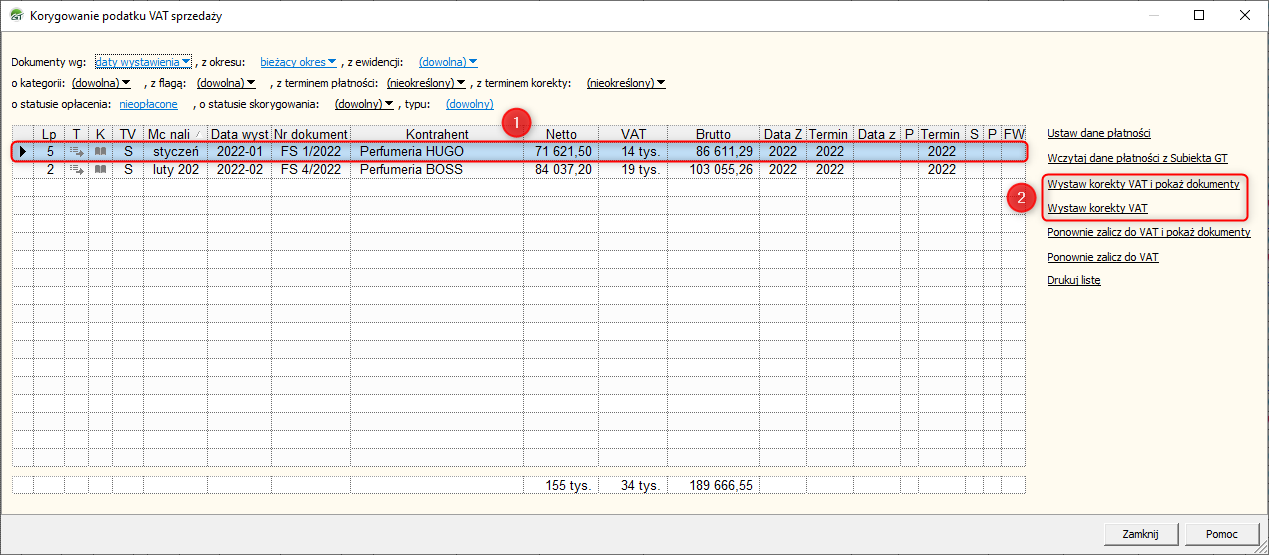This screenshot has height=555, width=1269.
Task: Open the 'z flagą' (dowolna) dropdown
Action: click(226, 83)
